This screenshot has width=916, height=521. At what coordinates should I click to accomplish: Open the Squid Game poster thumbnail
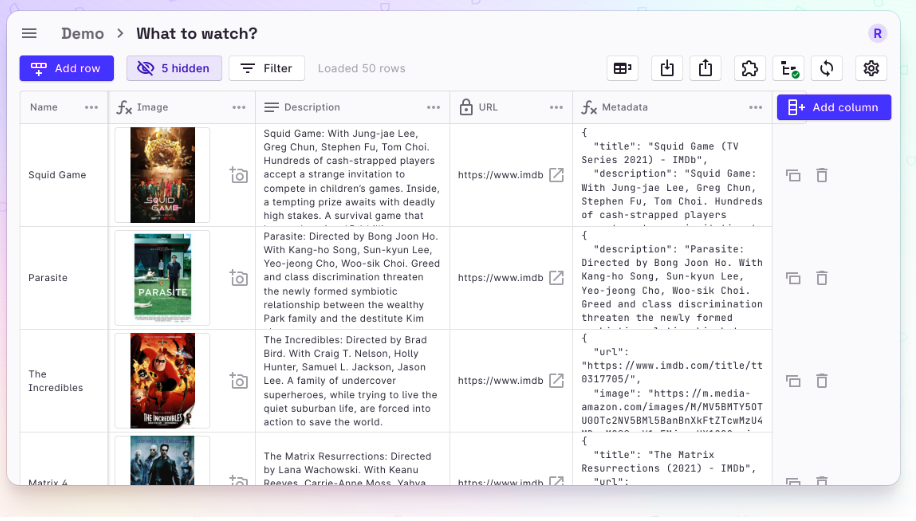point(162,175)
